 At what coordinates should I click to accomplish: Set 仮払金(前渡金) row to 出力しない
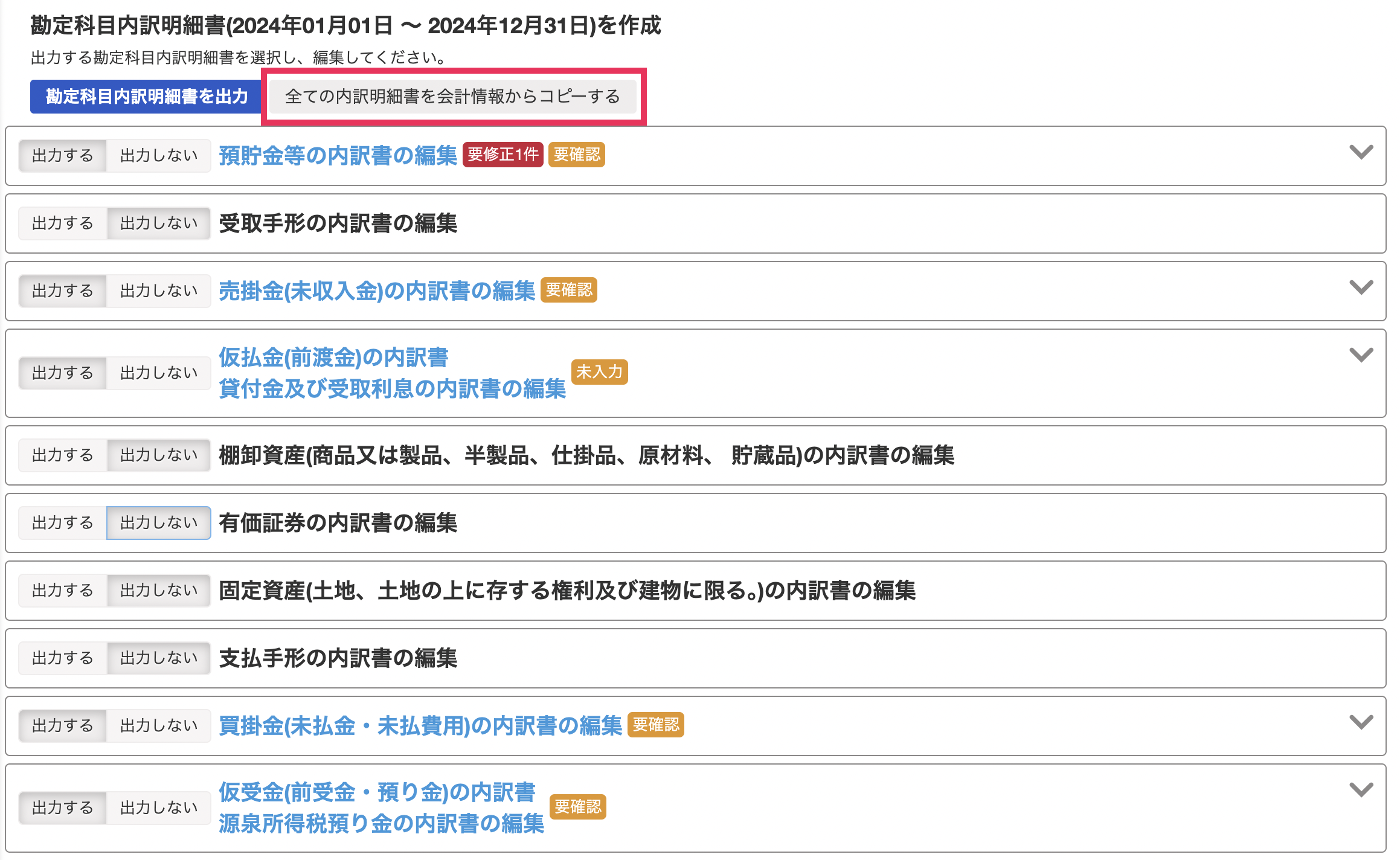click(159, 373)
